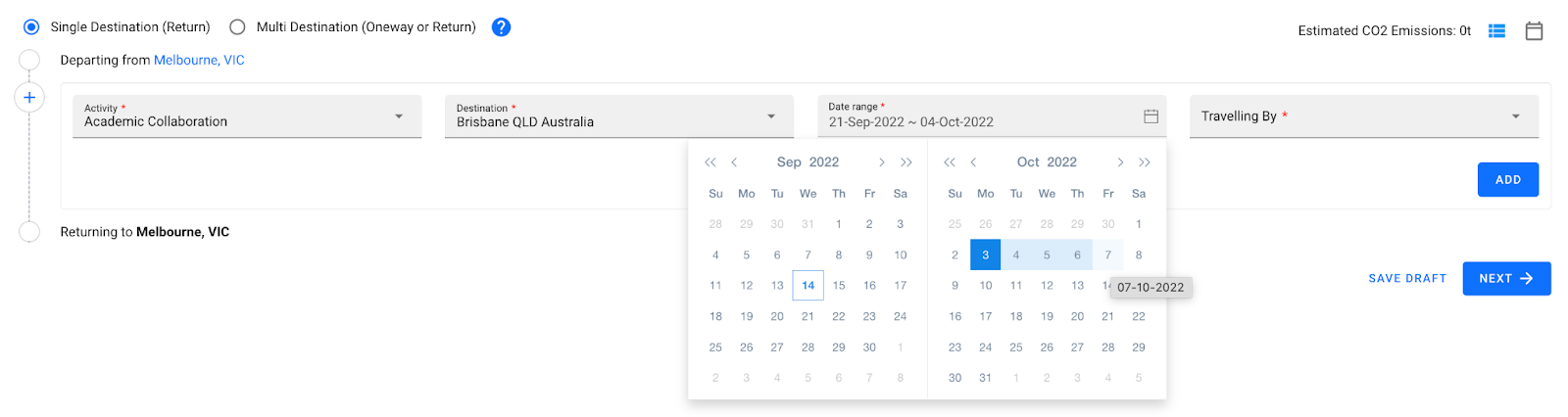Click the calendar icon in the Date range field
Viewport: 1568px width, 417px height.
pyautogui.click(x=1151, y=116)
